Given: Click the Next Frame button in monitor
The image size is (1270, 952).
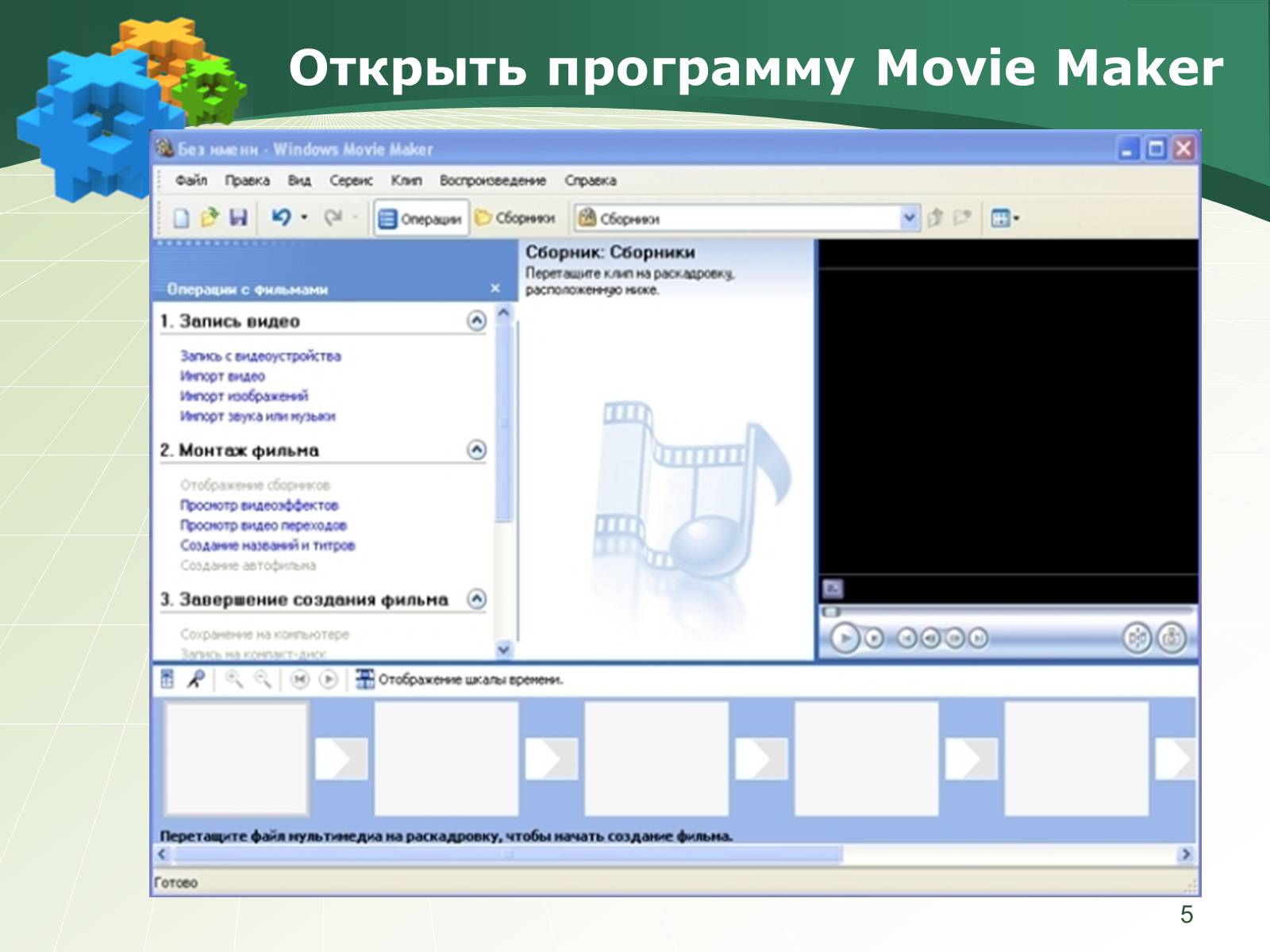Looking at the screenshot, I should [x=955, y=638].
